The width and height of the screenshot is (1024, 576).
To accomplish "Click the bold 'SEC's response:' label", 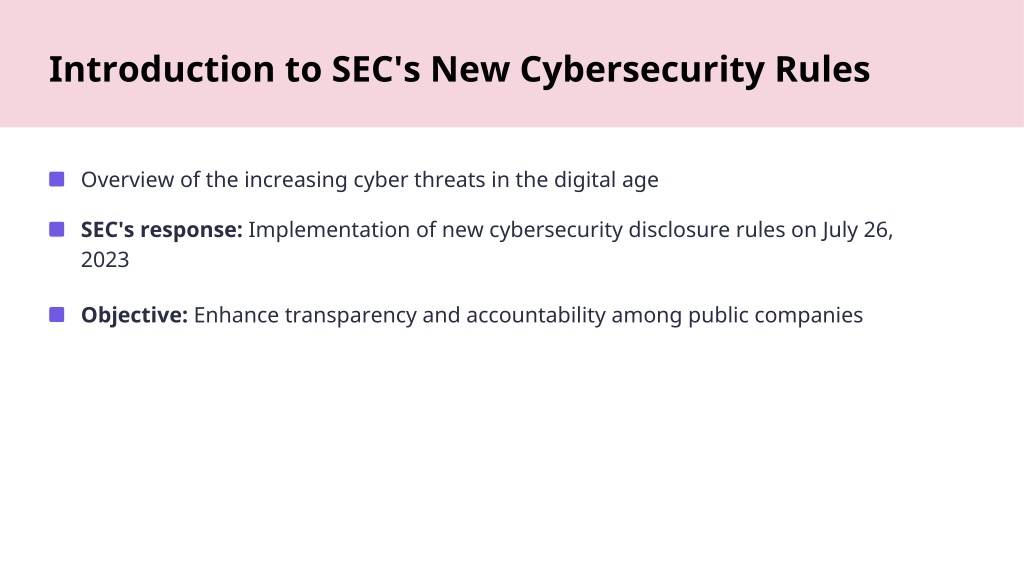I will tap(161, 230).
